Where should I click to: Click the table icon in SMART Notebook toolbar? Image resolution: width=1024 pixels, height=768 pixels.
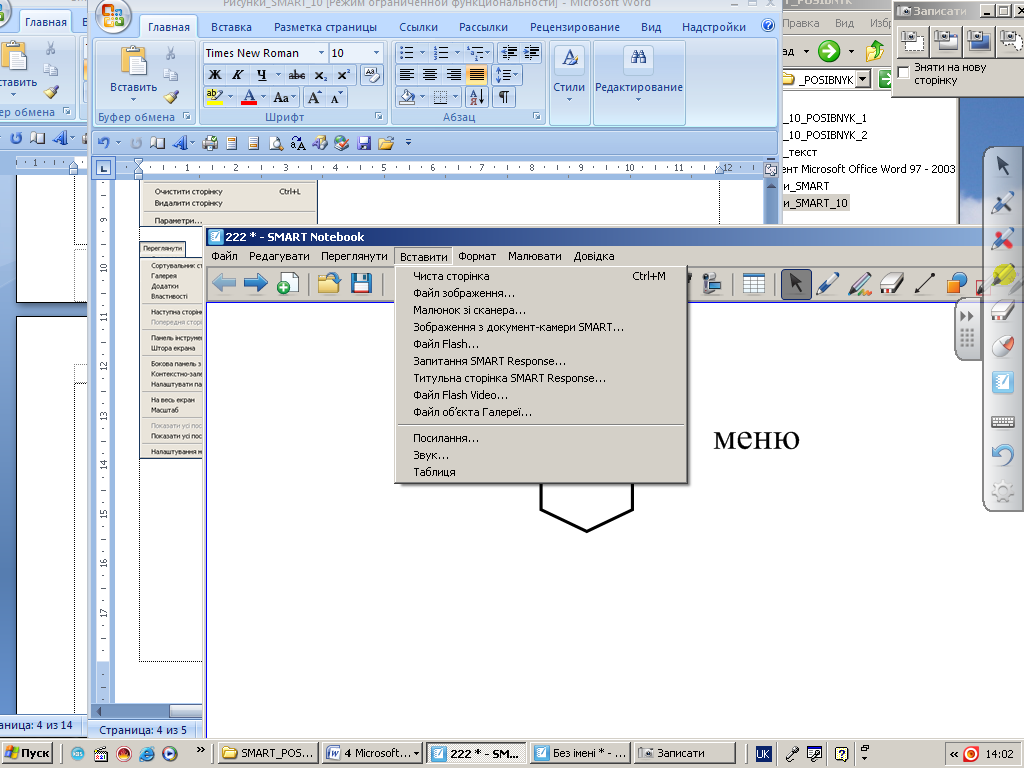click(x=753, y=284)
